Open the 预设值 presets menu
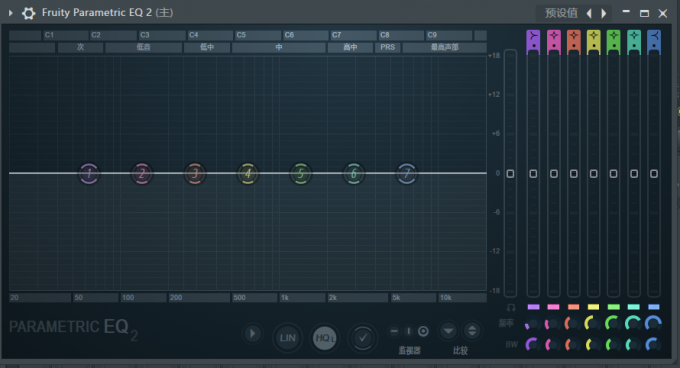Viewport: 680px width, 368px height. coord(561,13)
